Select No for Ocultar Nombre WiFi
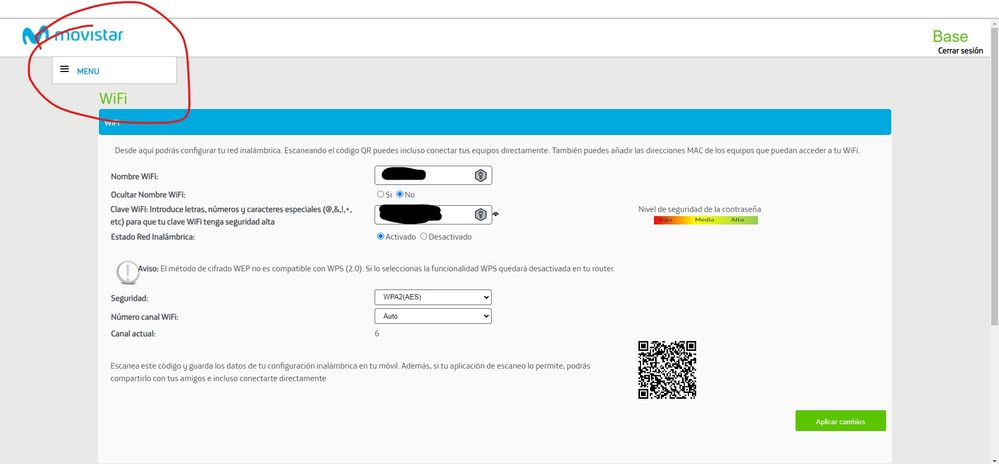999x464 pixels. tap(400, 194)
